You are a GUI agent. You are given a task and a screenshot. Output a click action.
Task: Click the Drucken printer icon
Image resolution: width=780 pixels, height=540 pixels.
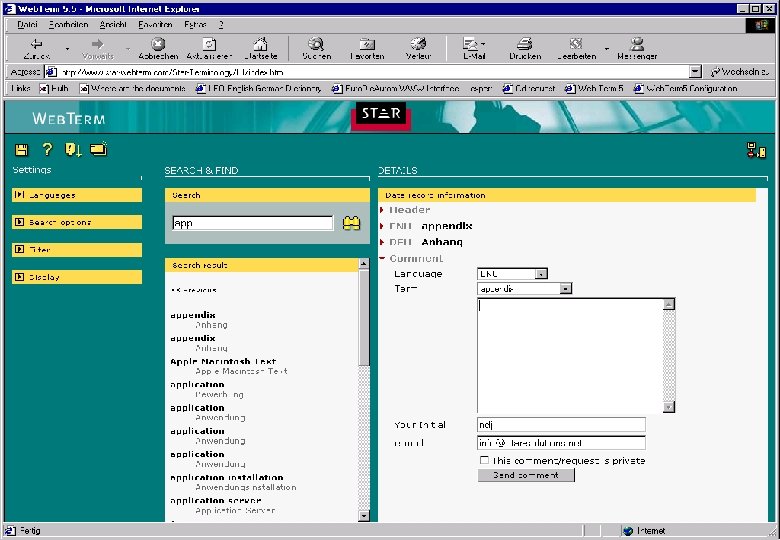[x=524, y=47]
